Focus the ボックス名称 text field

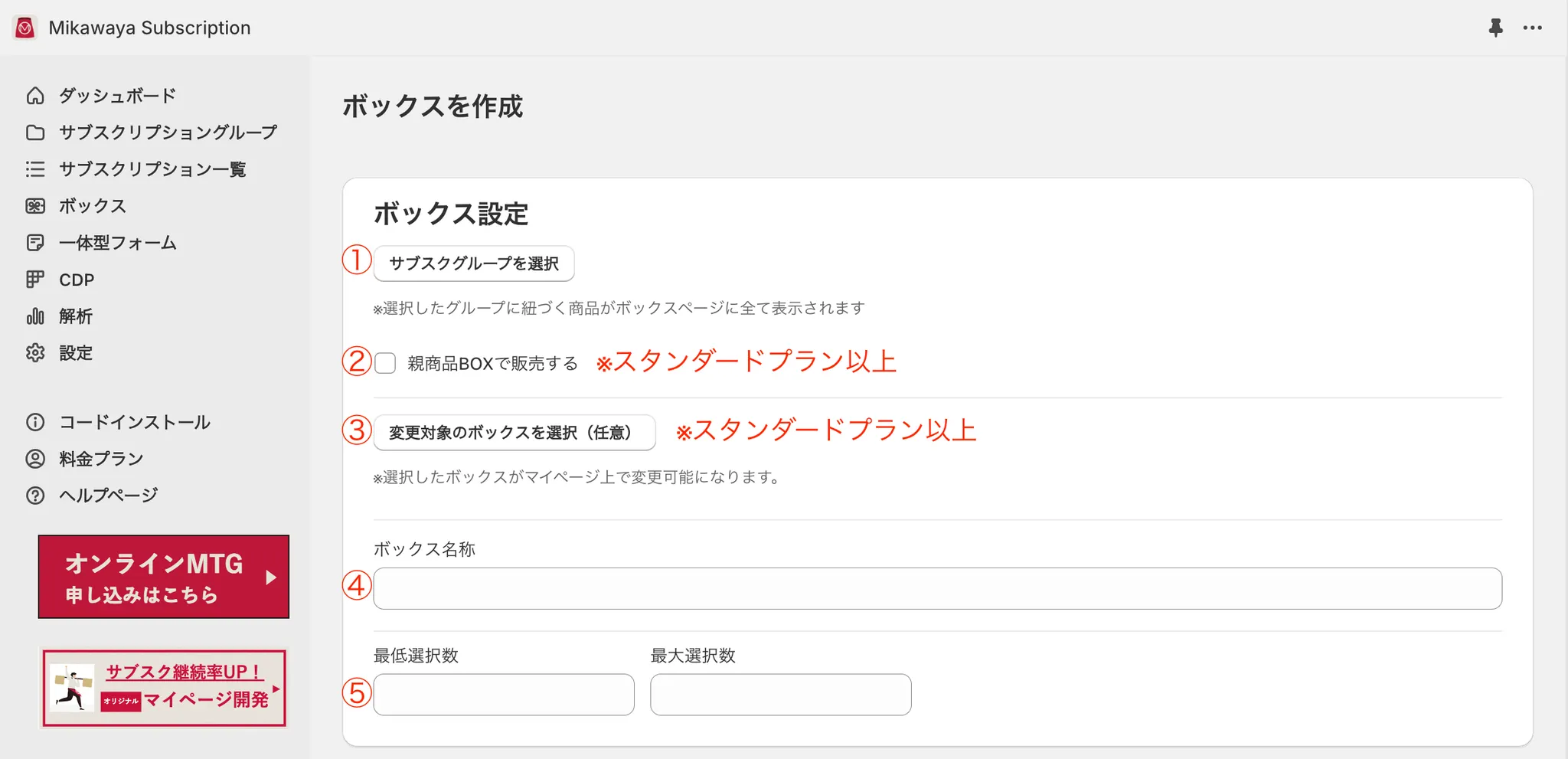(937, 588)
